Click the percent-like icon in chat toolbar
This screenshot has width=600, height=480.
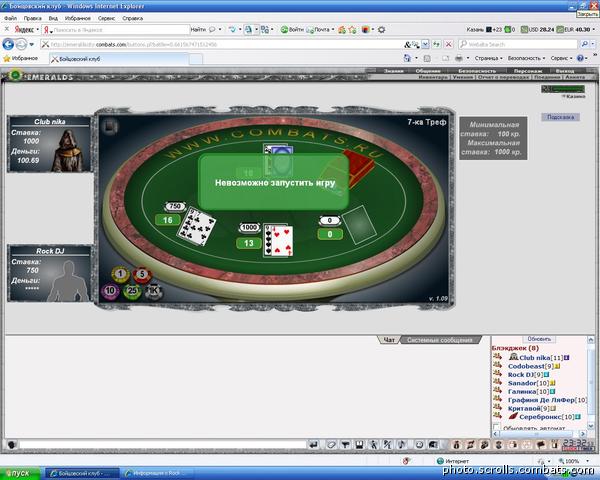tap(387, 444)
